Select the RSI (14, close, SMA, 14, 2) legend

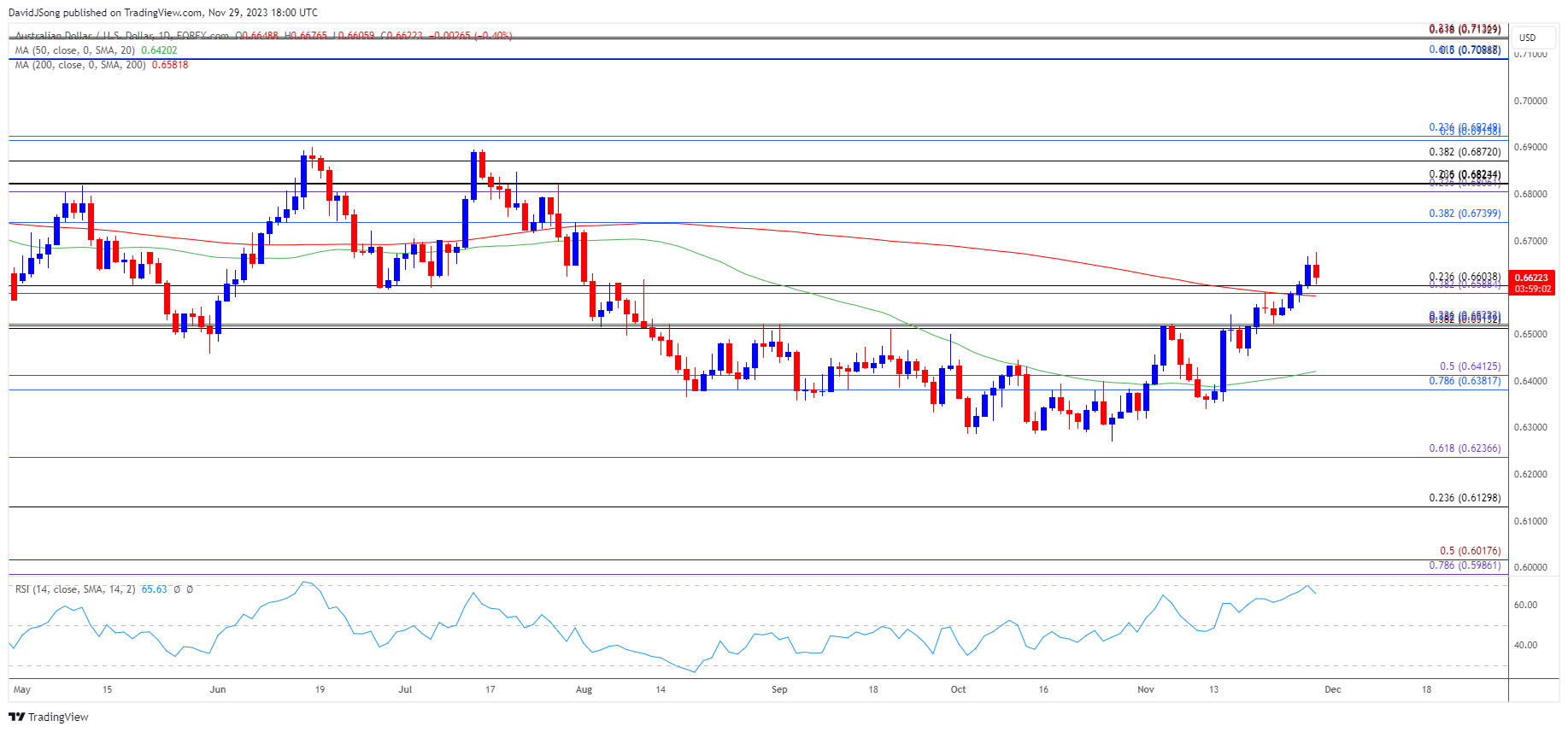(x=75, y=589)
